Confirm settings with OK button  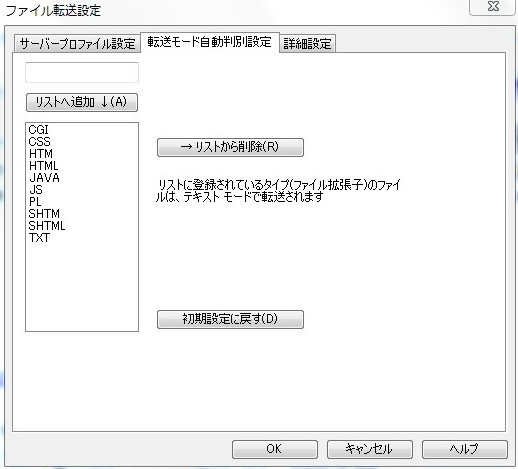pos(275,449)
